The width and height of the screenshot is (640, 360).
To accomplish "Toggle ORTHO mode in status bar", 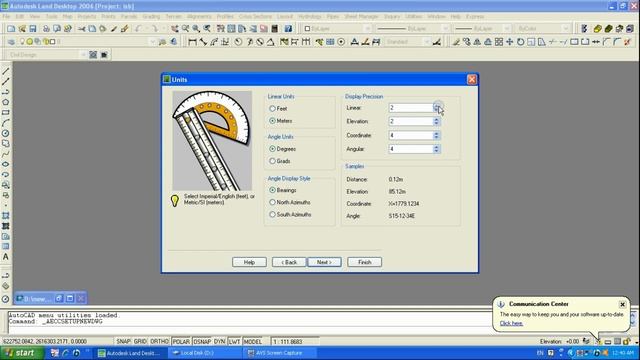I will pyautogui.click(x=159, y=341).
